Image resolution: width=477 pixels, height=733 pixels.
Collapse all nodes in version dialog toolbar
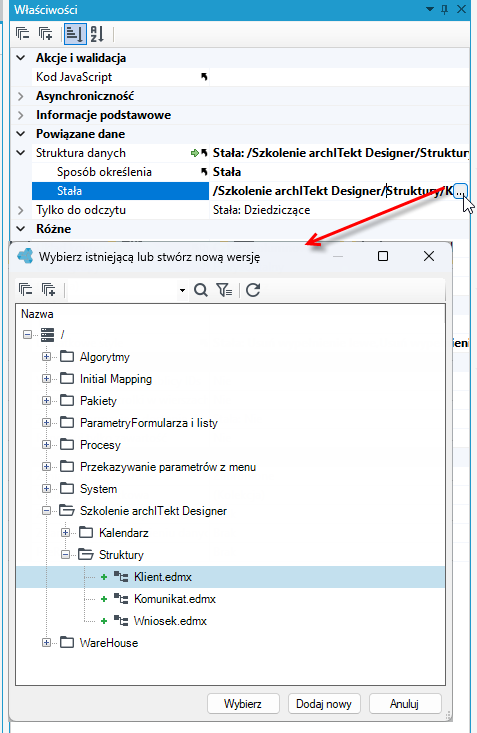tap(25, 290)
